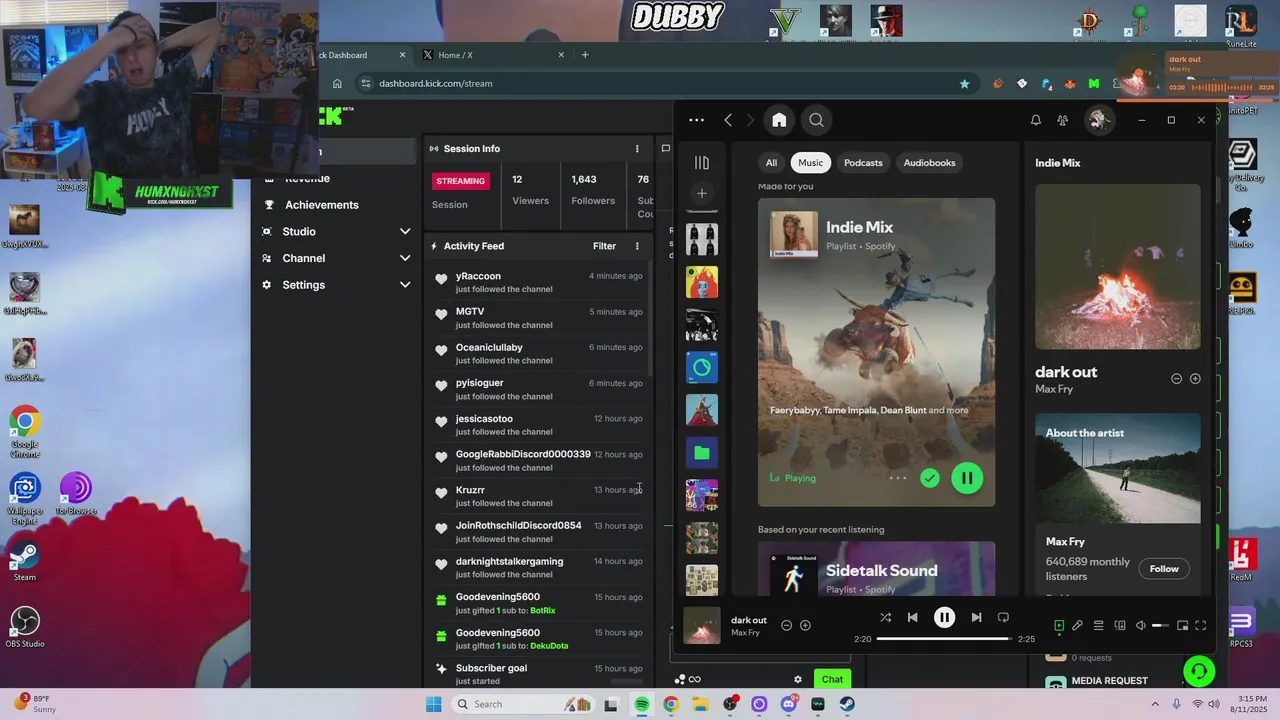This screenshot has height=720, width=1280.
Task: Open 'dark out' album art in side panel
Action: pos(1118,266)
